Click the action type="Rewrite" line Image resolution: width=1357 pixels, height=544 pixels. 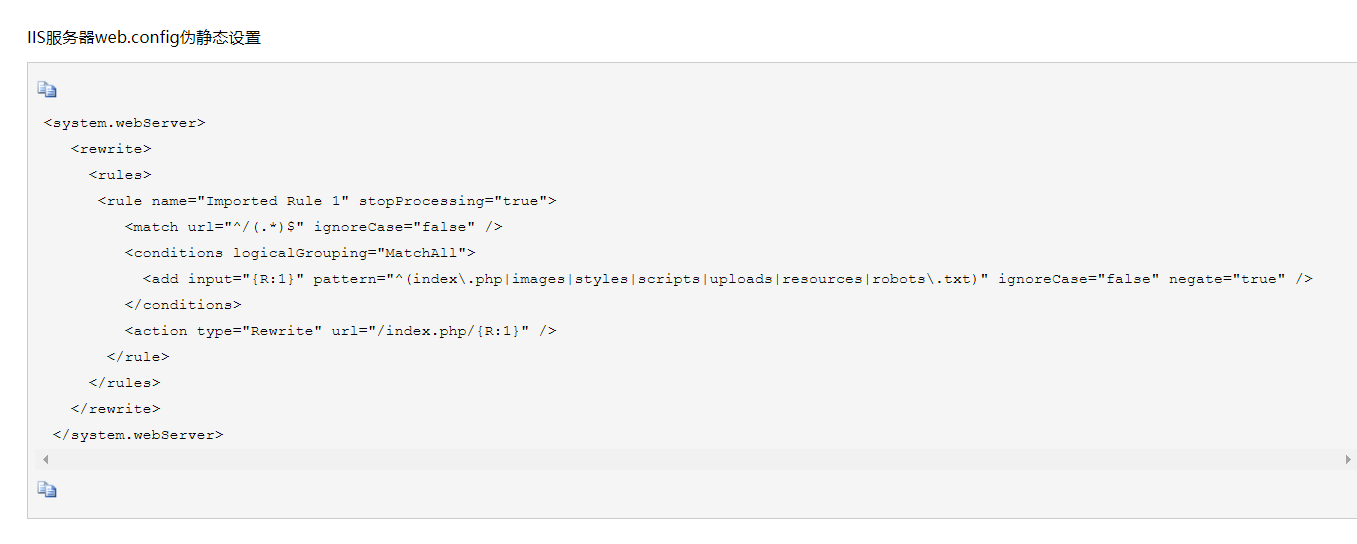tap(340, 331)
